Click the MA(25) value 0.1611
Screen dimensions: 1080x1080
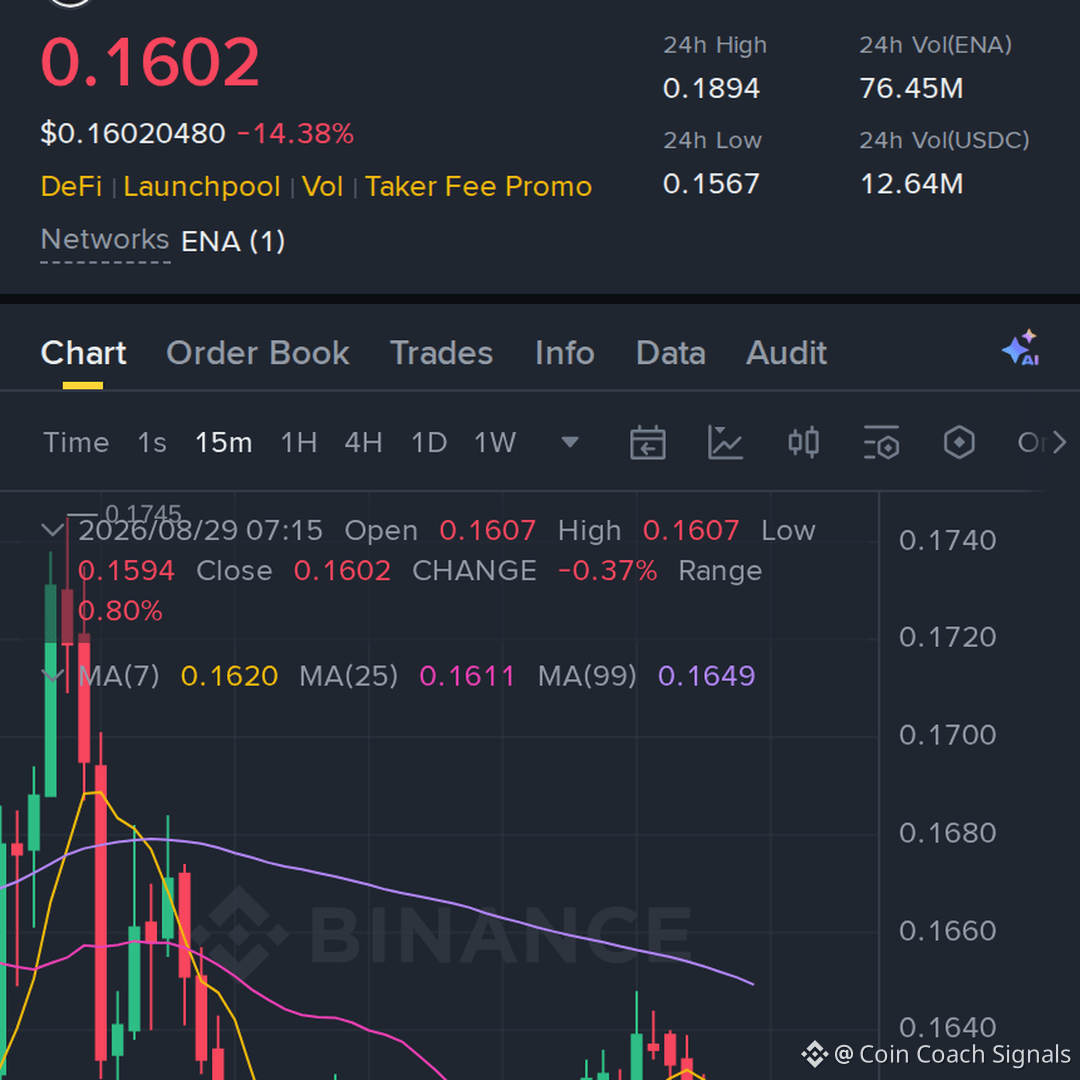coord(467,676)
